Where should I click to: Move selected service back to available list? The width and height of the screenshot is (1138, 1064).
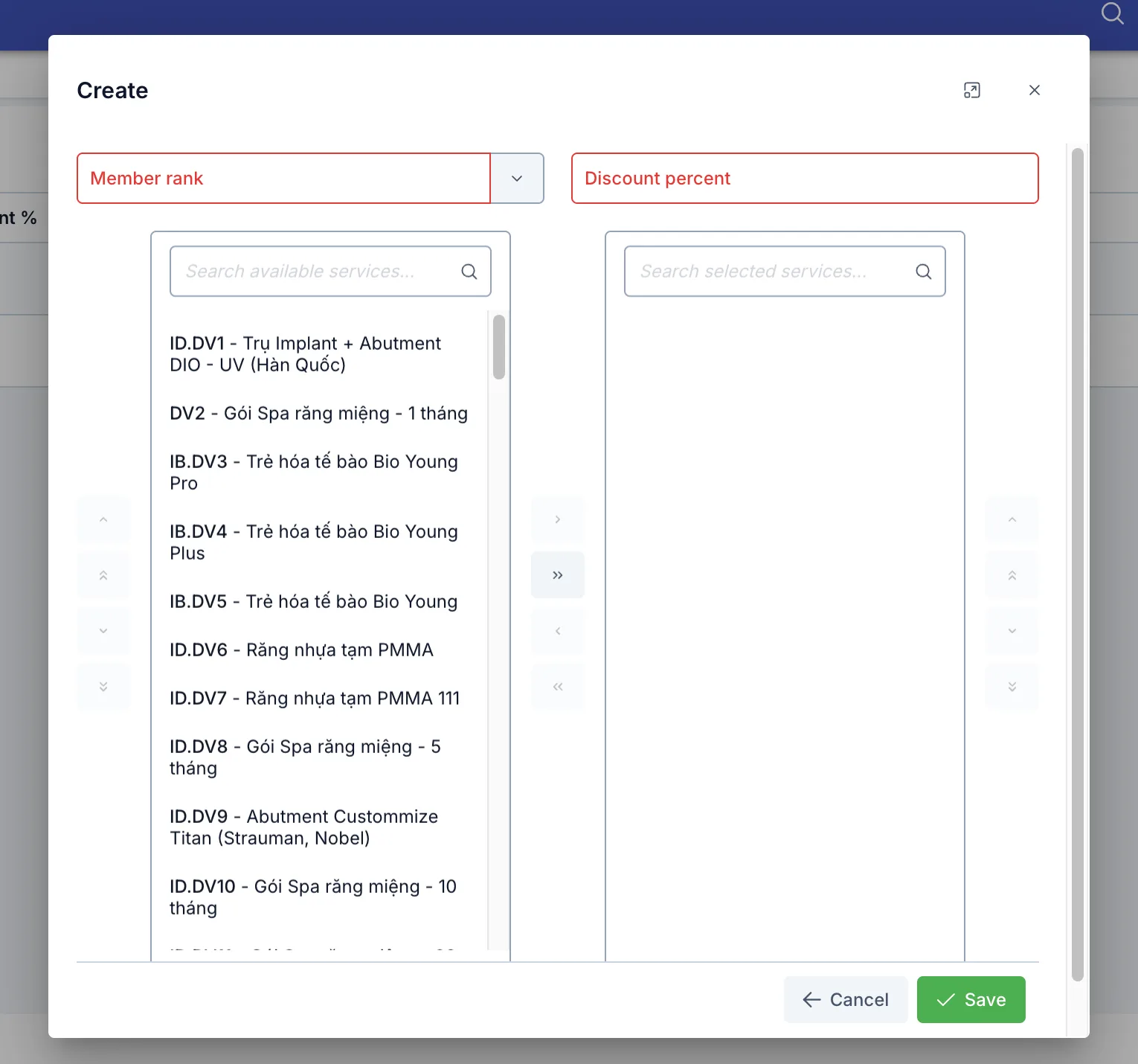pyautogui.click(x=558, y=631)
